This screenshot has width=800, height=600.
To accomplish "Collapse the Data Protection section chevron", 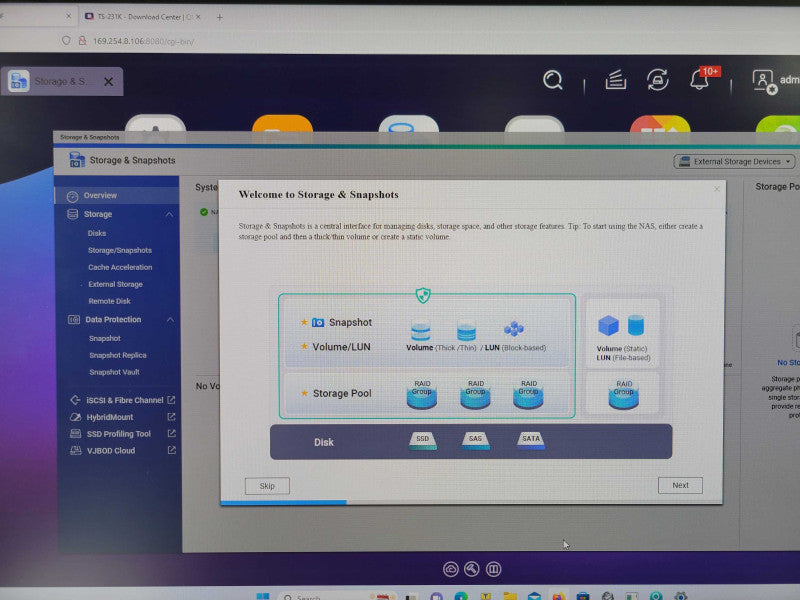I will [170, 320].
